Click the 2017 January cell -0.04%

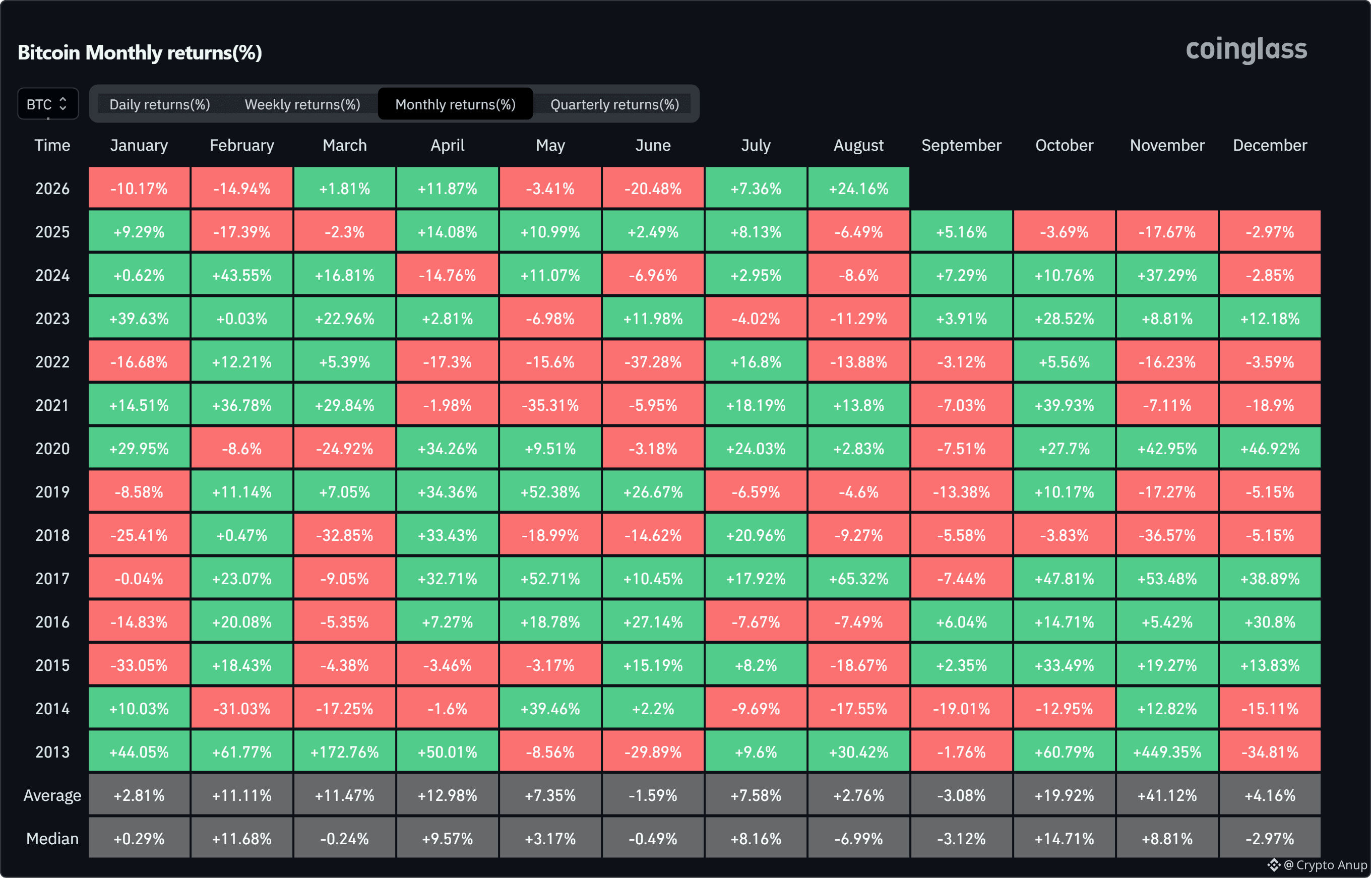click(x=139, y=578)
